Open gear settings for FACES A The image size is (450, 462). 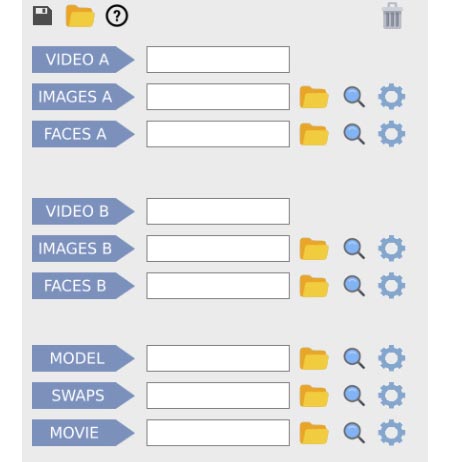coord(392,134)
